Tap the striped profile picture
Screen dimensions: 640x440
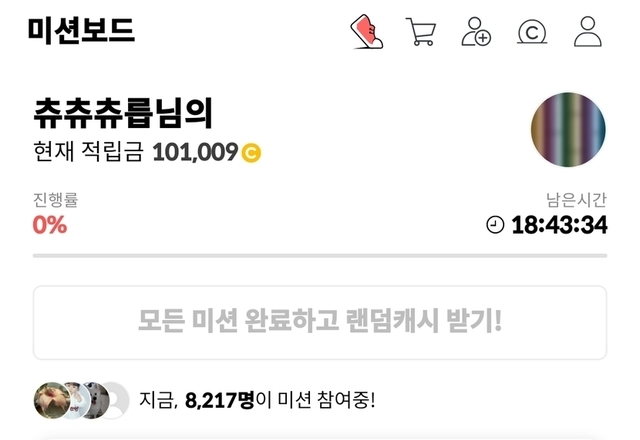point(568,130)
